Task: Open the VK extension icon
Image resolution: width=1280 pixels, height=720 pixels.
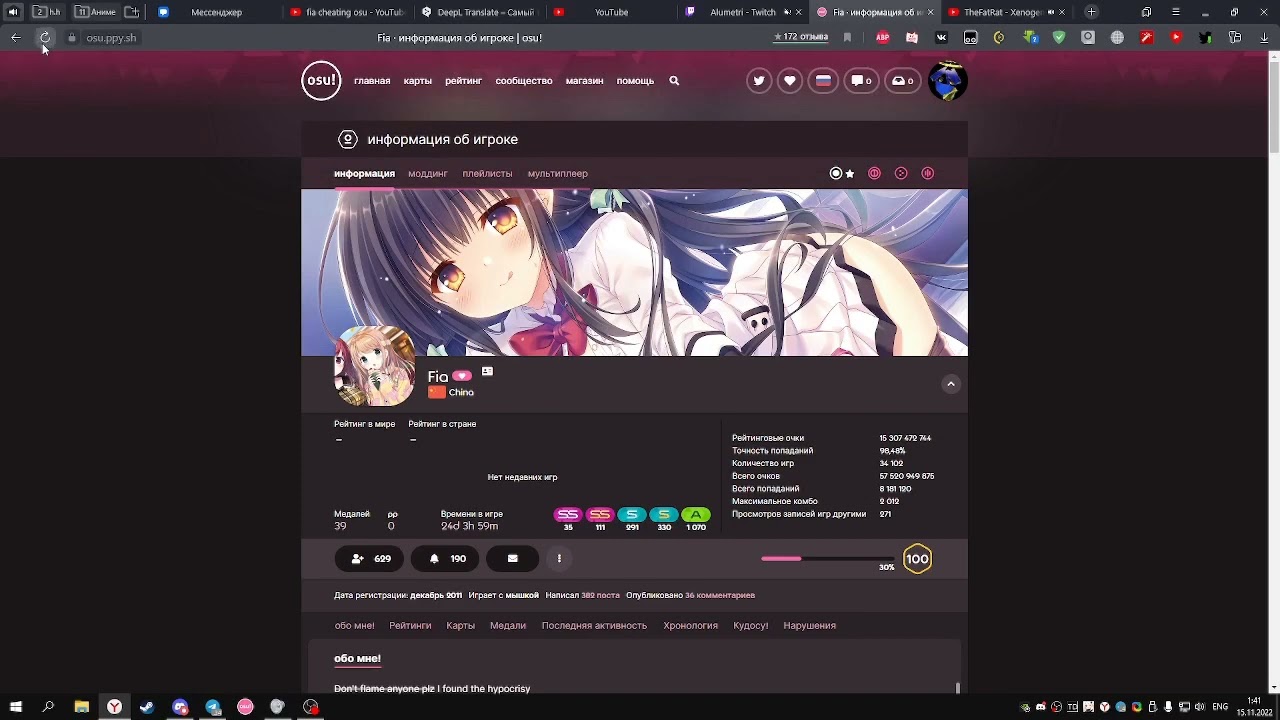Action: (941, 38)
